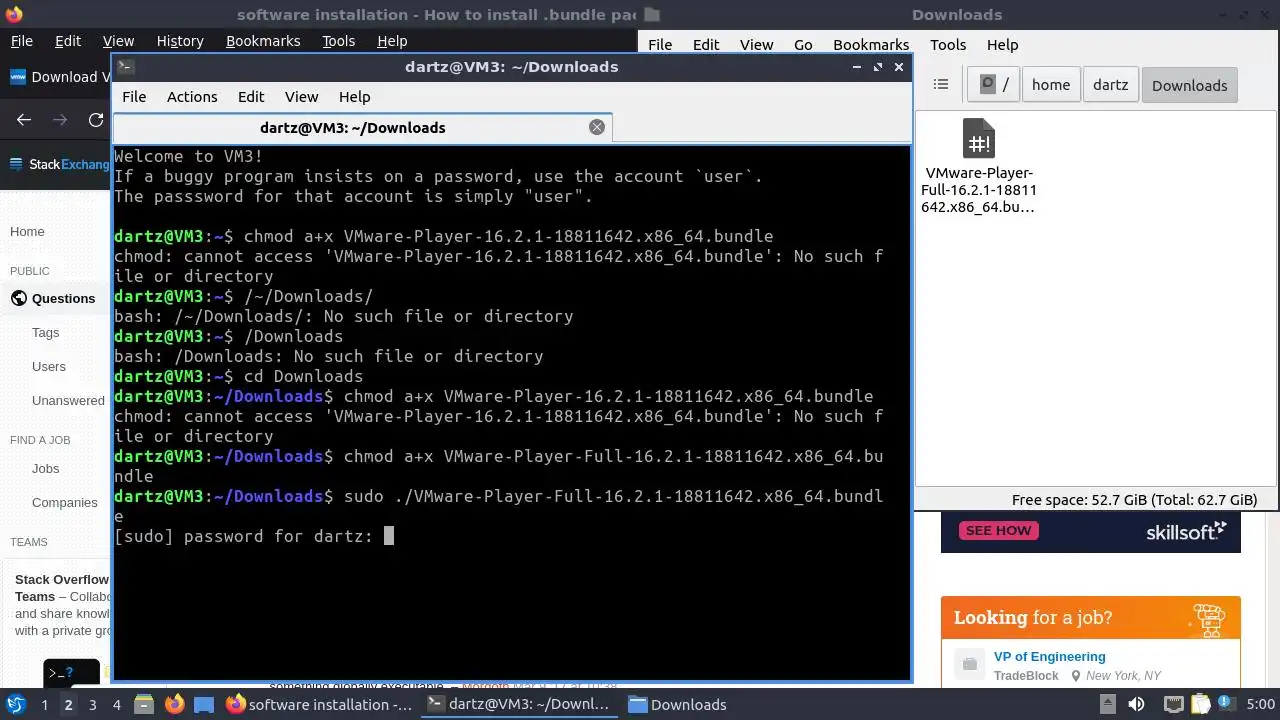Click sudo password prompt in terminal

coord(244,536)
